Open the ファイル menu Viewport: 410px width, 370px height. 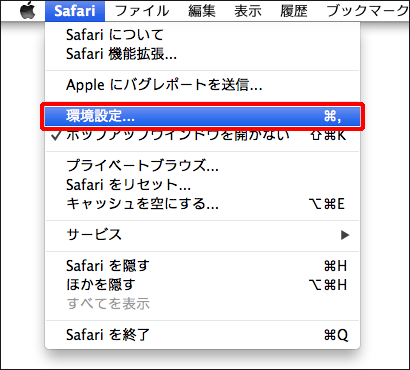pyautogui.click(x=142, y=11)
